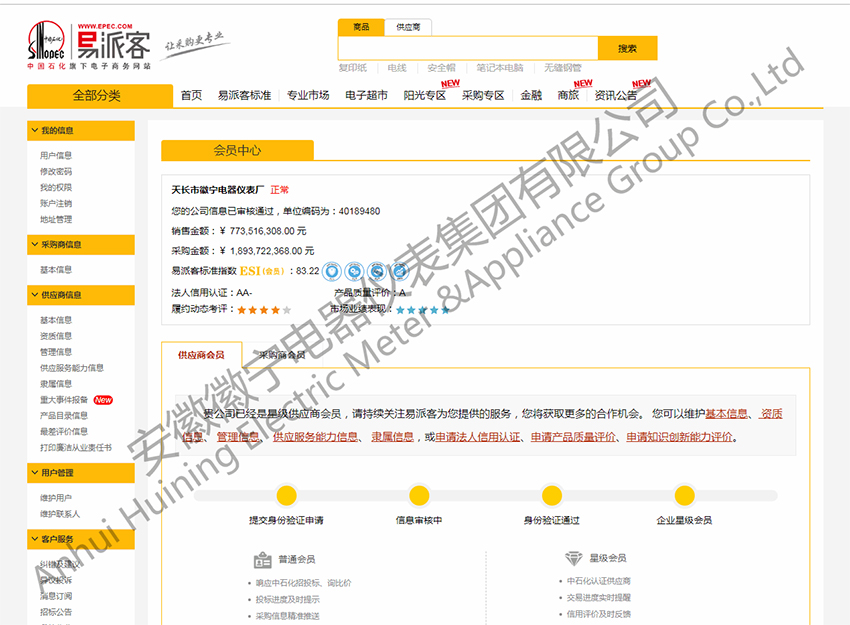Click the 企业星级会员 progress step dot
The height and width of the screenshot is (625, 850).
point(684,495)
